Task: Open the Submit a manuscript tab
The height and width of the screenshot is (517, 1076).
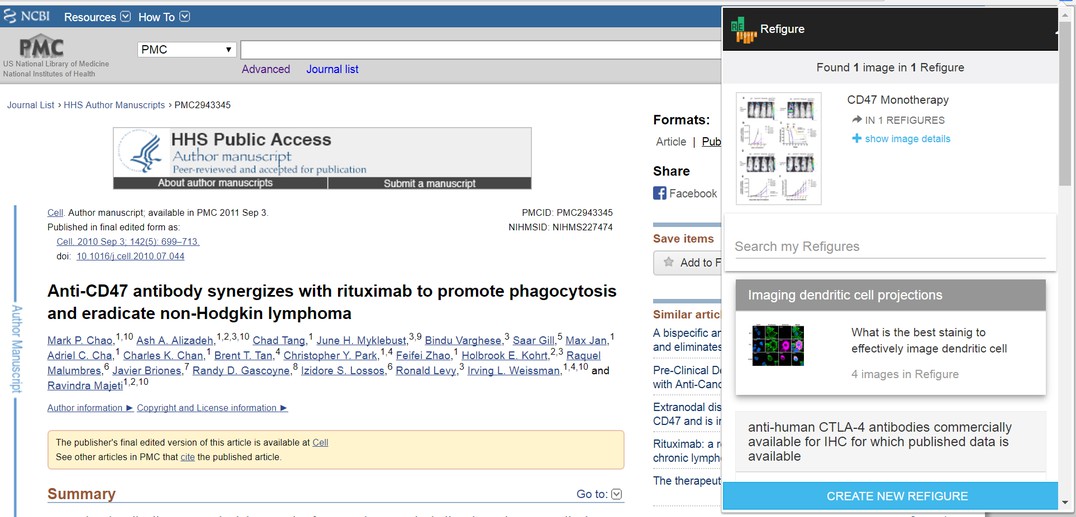Action: tap(429, 183)
